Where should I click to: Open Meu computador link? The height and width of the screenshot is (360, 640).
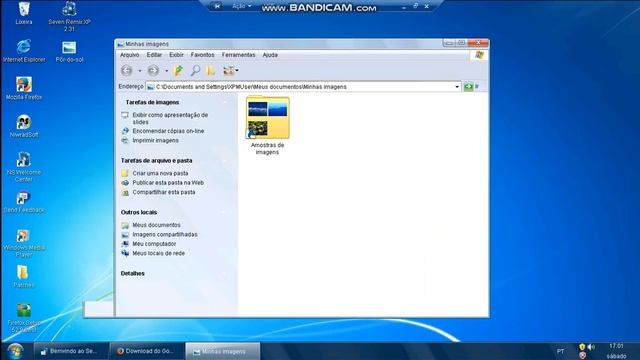pos(154,244)
